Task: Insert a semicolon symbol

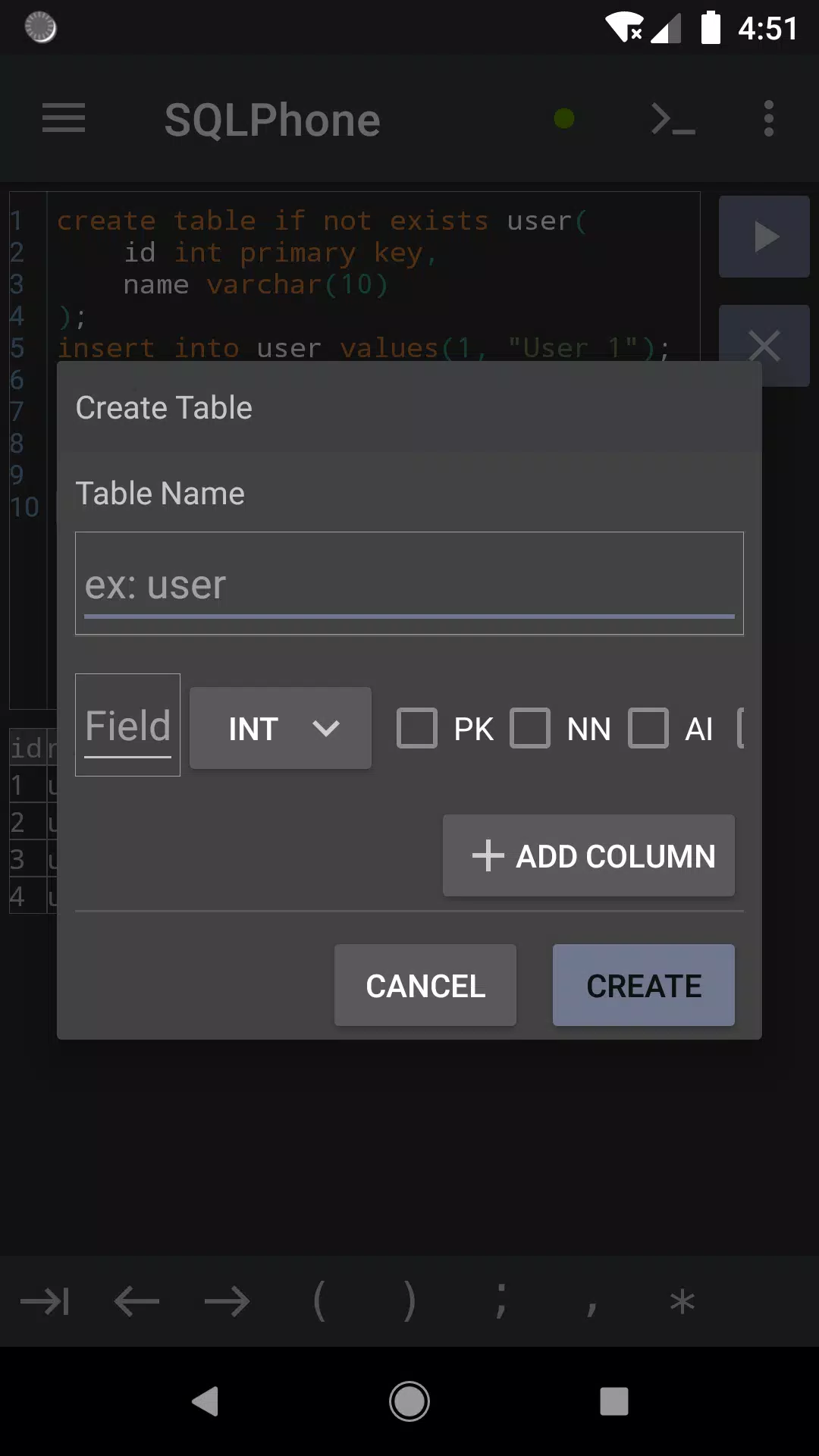Action: pos(500,1301)
